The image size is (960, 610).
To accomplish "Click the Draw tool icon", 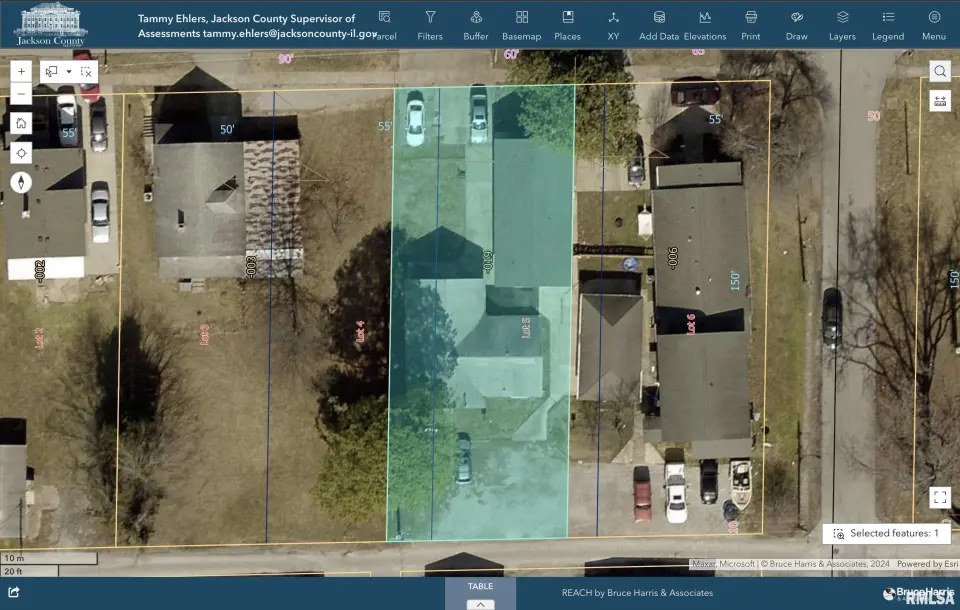I will pos(796,25).
